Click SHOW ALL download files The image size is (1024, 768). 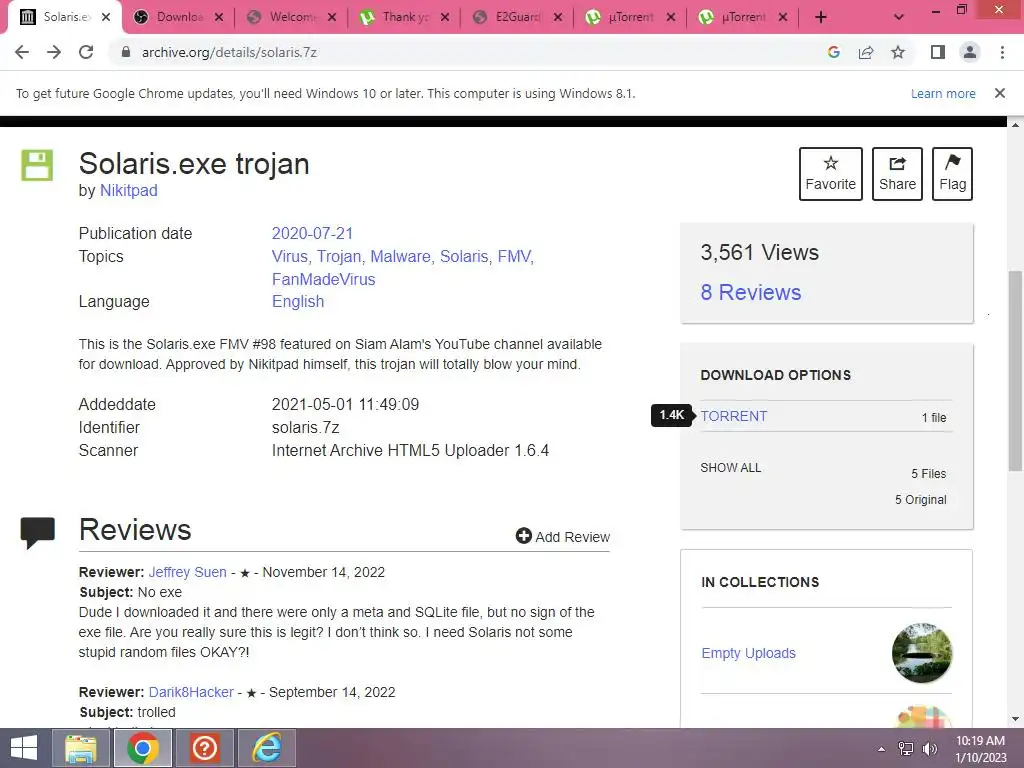730,468
